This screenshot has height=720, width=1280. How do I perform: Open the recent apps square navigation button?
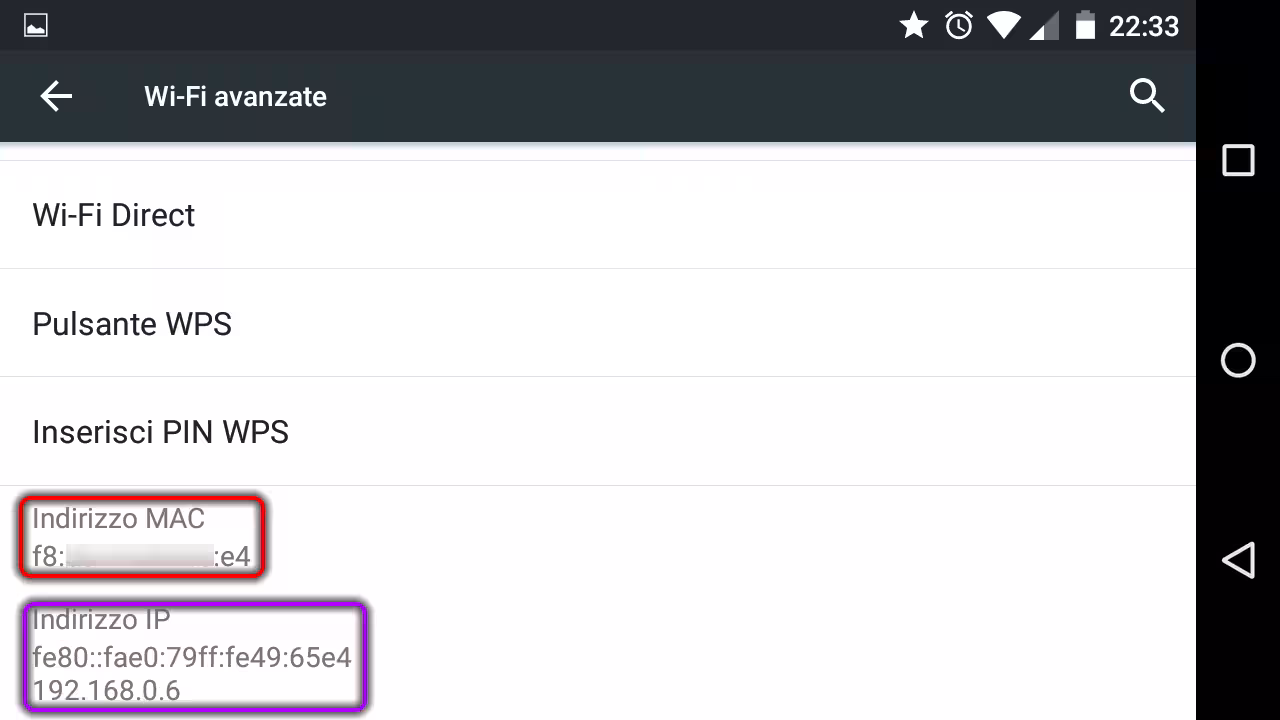coord(1238,160)
